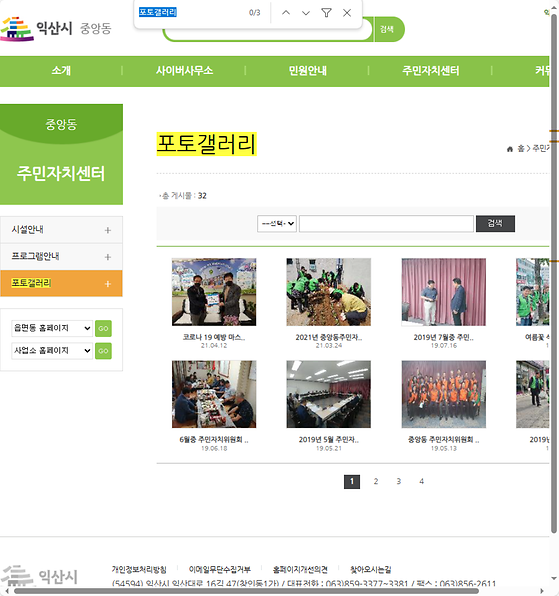Go to previous find result arrow
559x596 pixels.
pyautogui.click(x=286, y=13)
